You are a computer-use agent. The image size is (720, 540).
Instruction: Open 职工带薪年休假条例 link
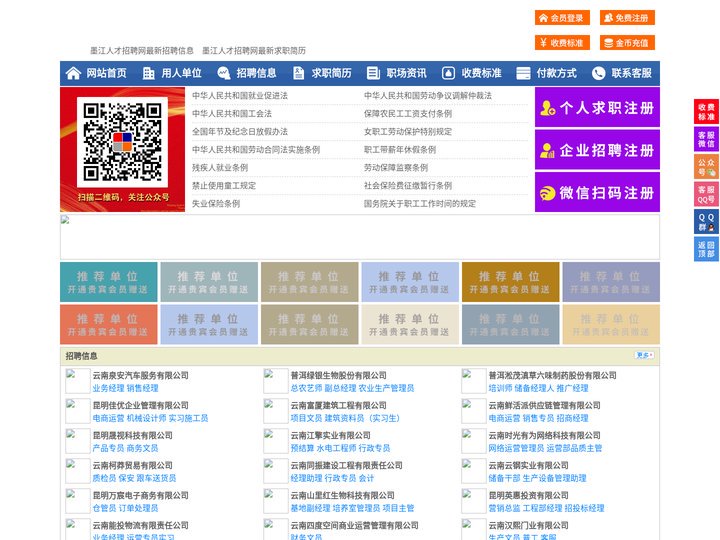[400, 150]
